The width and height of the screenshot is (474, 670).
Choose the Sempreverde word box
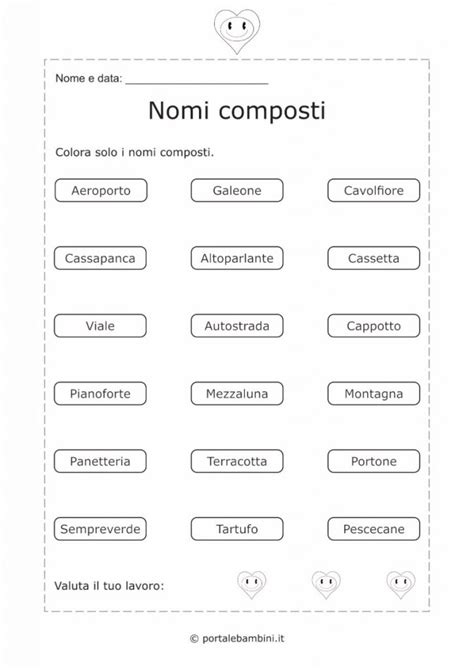(x=100, y=529)
